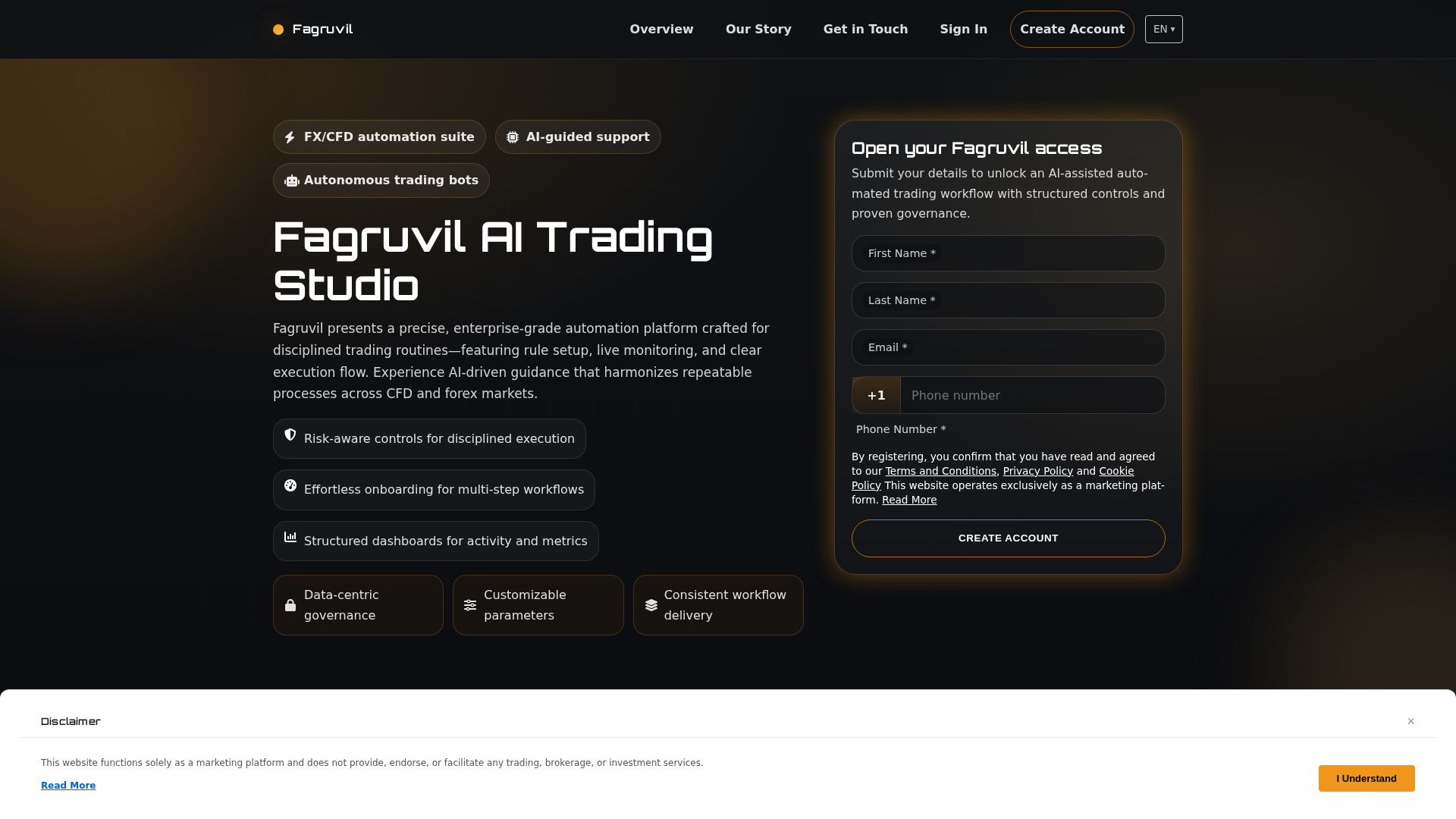Click the sliders icon in Customizable parameters card
1456x819 pixels.
point(470,605)
